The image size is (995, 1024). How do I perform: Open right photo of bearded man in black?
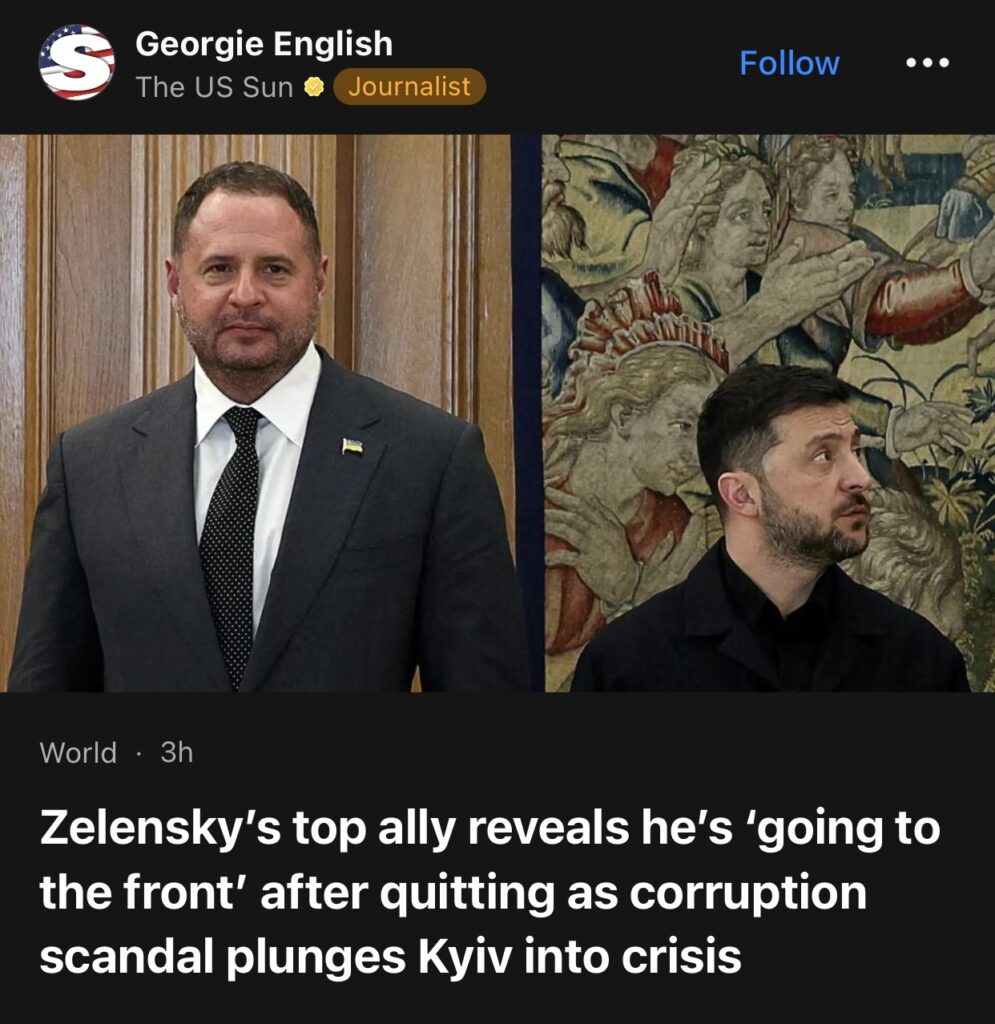770,413
